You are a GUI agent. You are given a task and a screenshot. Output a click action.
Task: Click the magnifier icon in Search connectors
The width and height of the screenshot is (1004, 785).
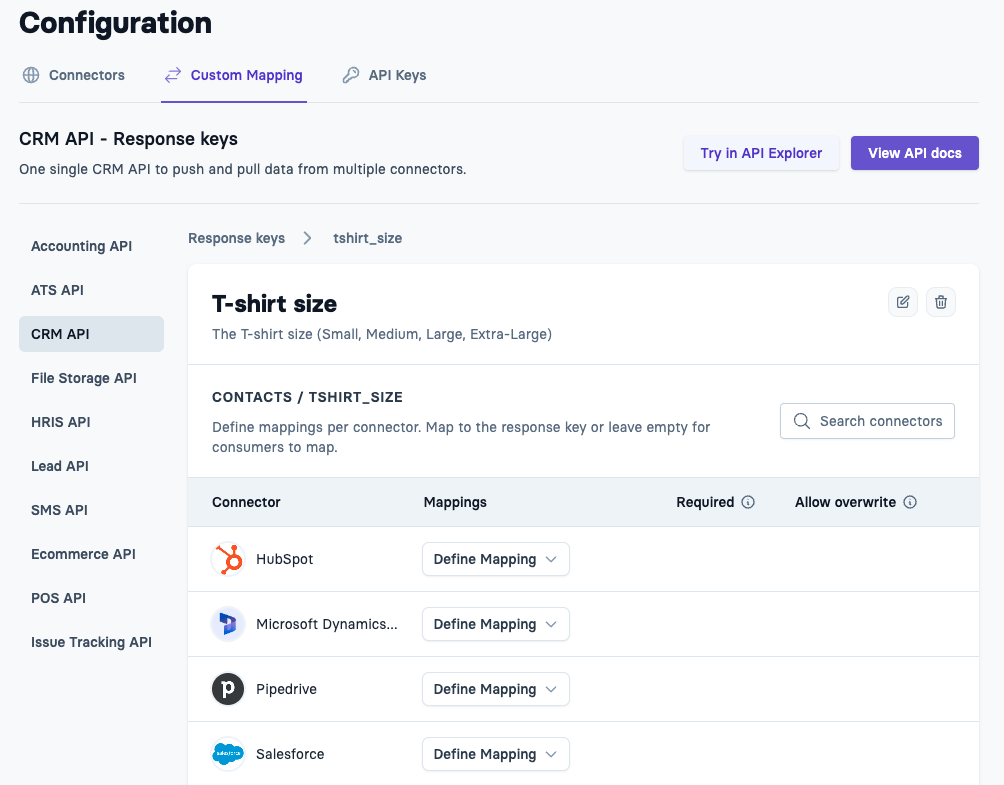(802, 421)
